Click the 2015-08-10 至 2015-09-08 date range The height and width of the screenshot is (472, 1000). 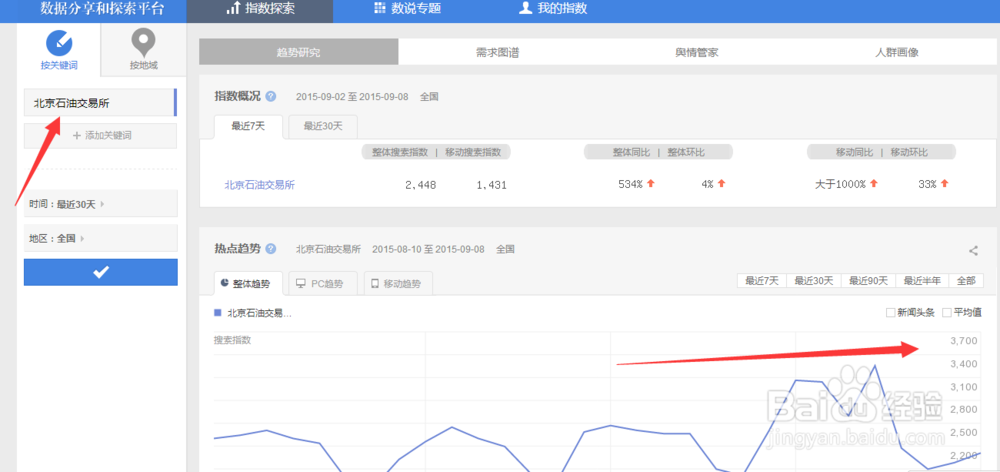(428, 249)
